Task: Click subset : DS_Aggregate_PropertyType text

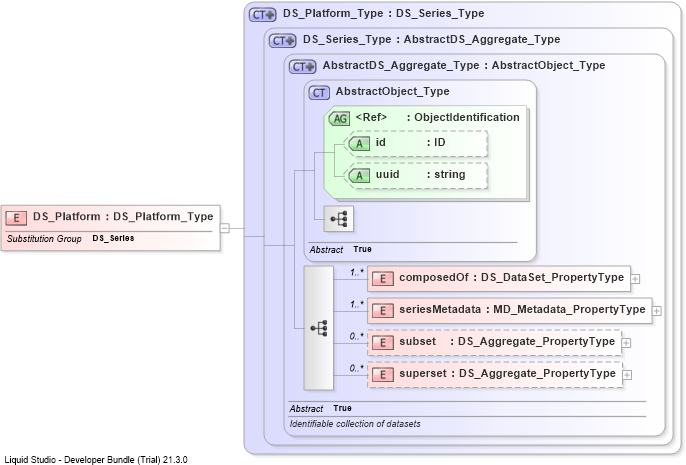Action: click(x=507, y=341)
